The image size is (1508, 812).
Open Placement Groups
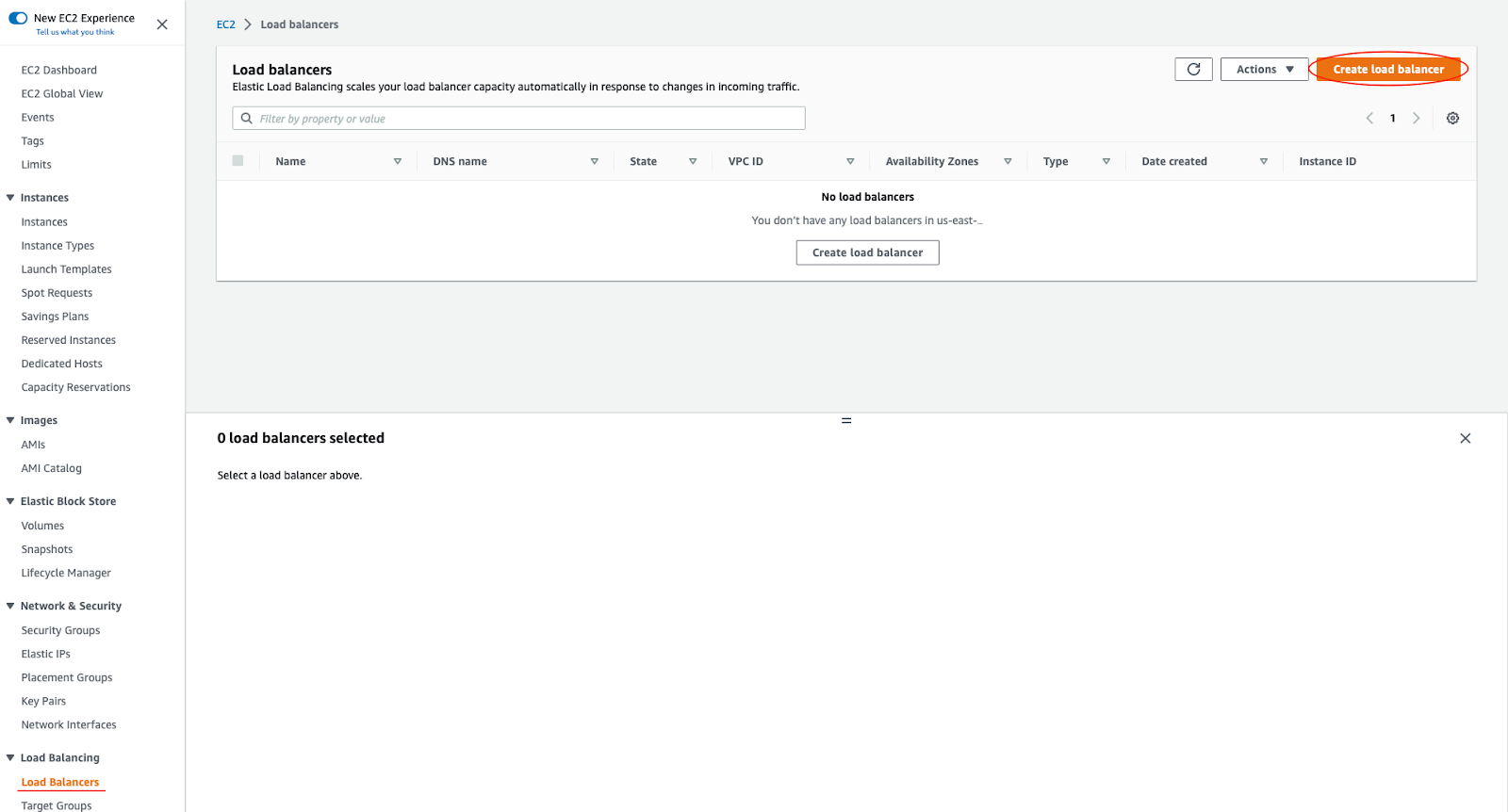(67, 677)
